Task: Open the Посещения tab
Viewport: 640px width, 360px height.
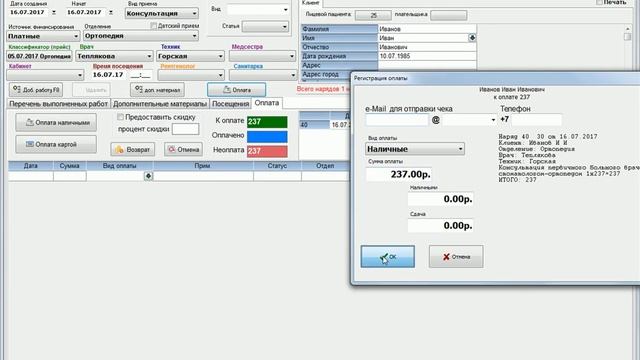Action: 230,104
